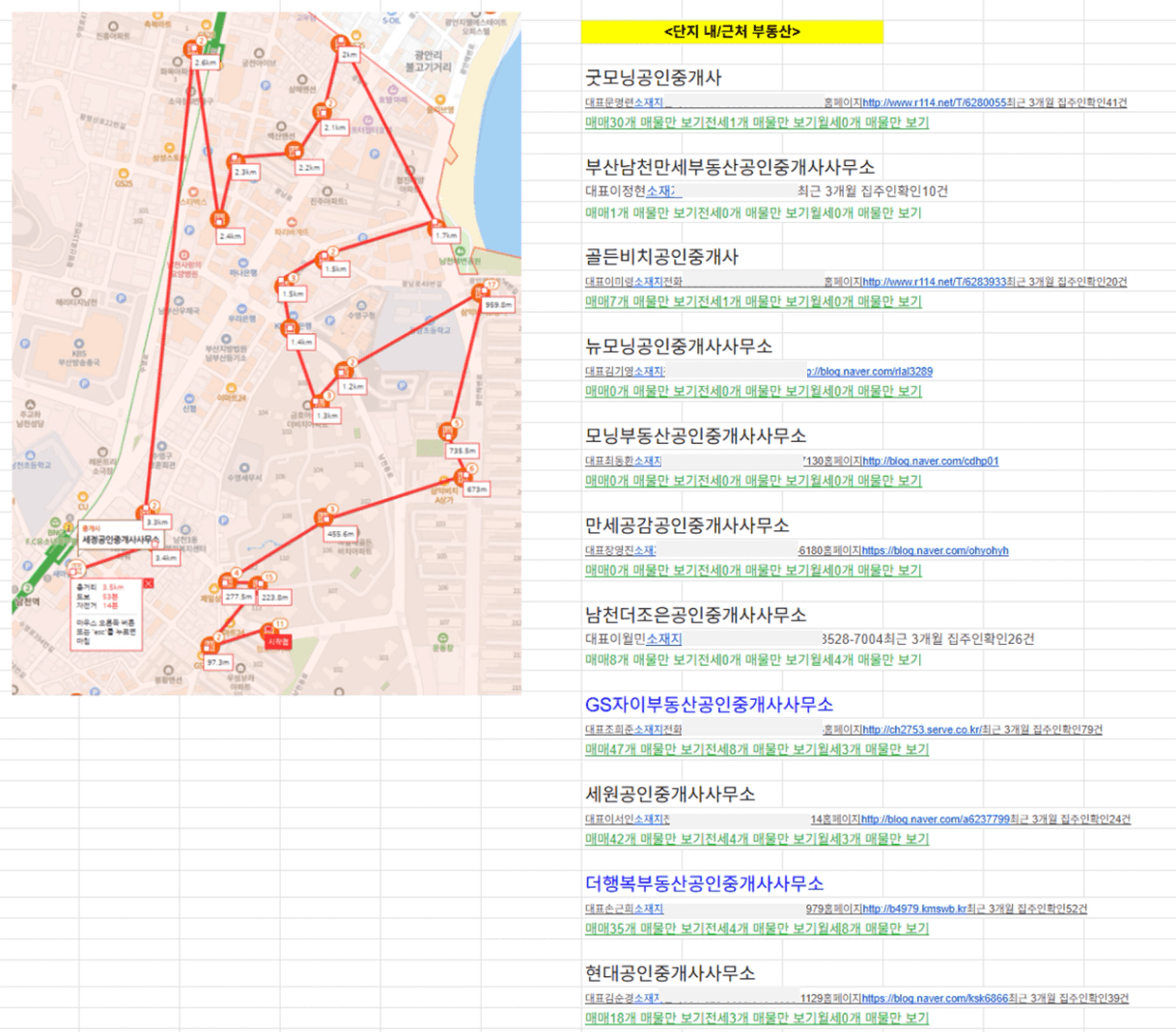
Task: Click 매매42개 매물만 보기 under 세원공인중개사사무소
Action: [x=647, y=840]
